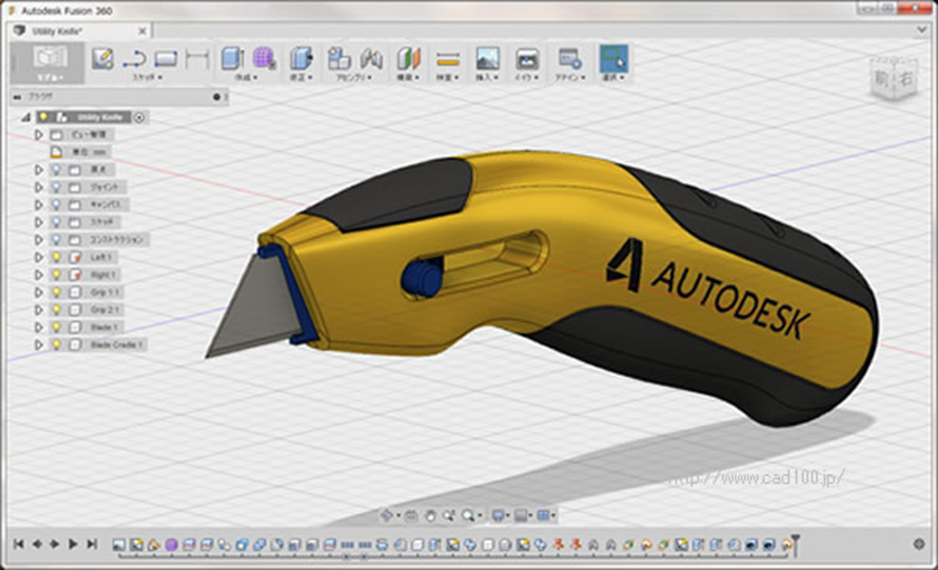The image size is (938, 570).
Task: Toggle visibility bulb for Utility Knife root
Action: click(44, 117)
